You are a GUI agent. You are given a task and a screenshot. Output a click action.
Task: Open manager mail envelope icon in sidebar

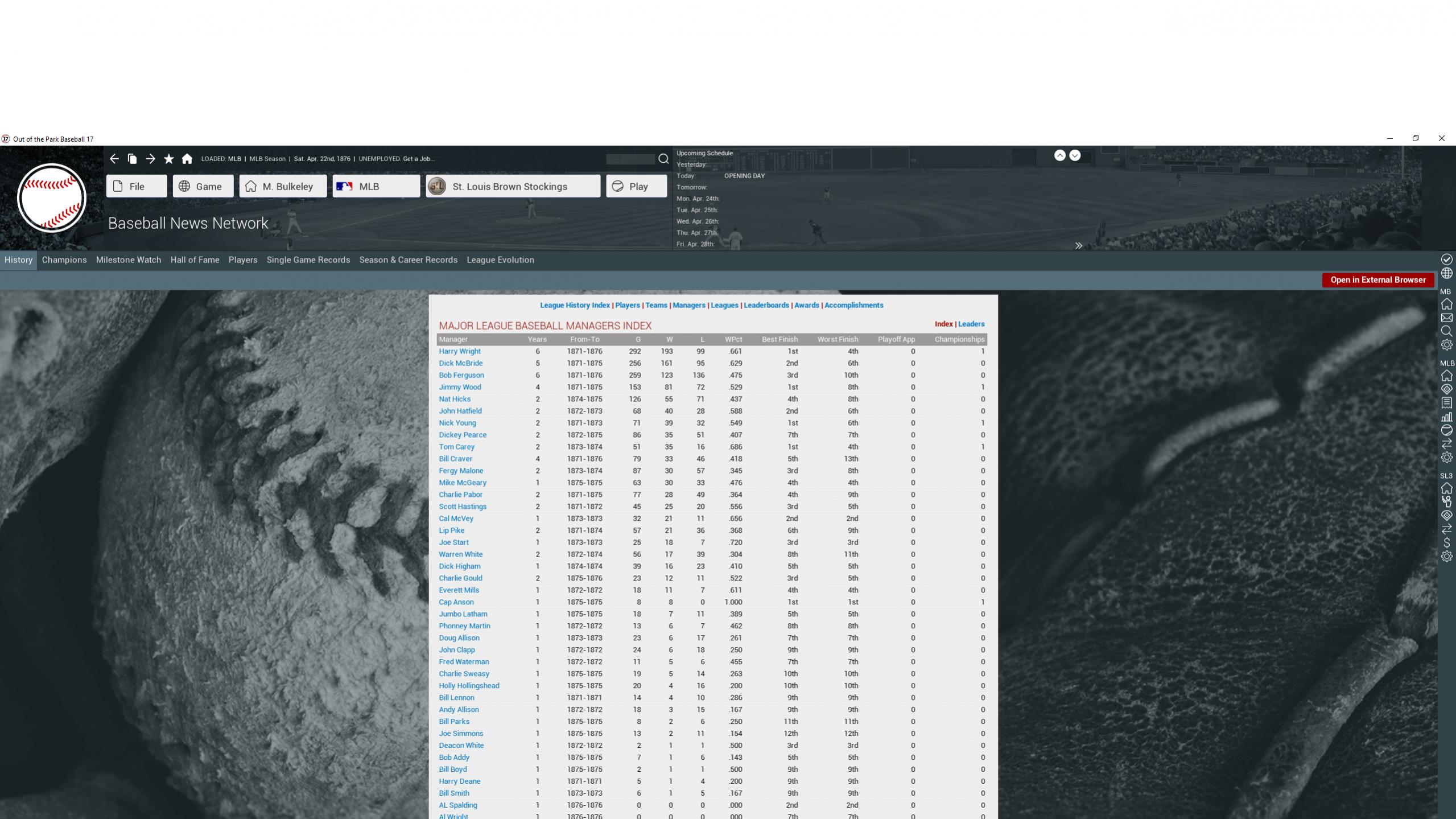(x=1446, y=318)
